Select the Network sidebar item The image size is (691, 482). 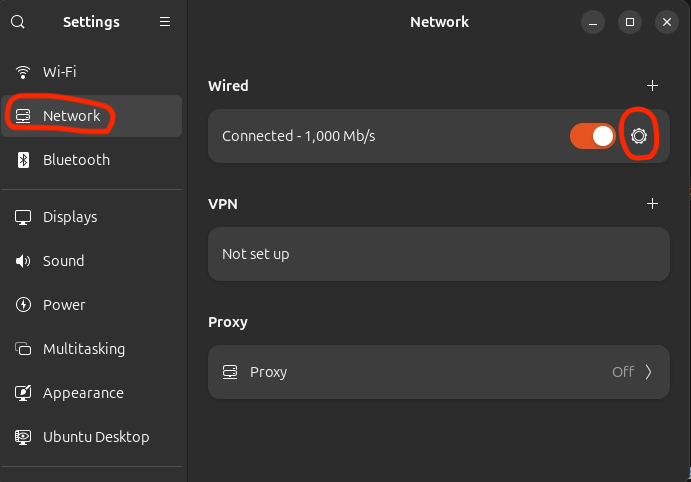[x=92, y=116]
